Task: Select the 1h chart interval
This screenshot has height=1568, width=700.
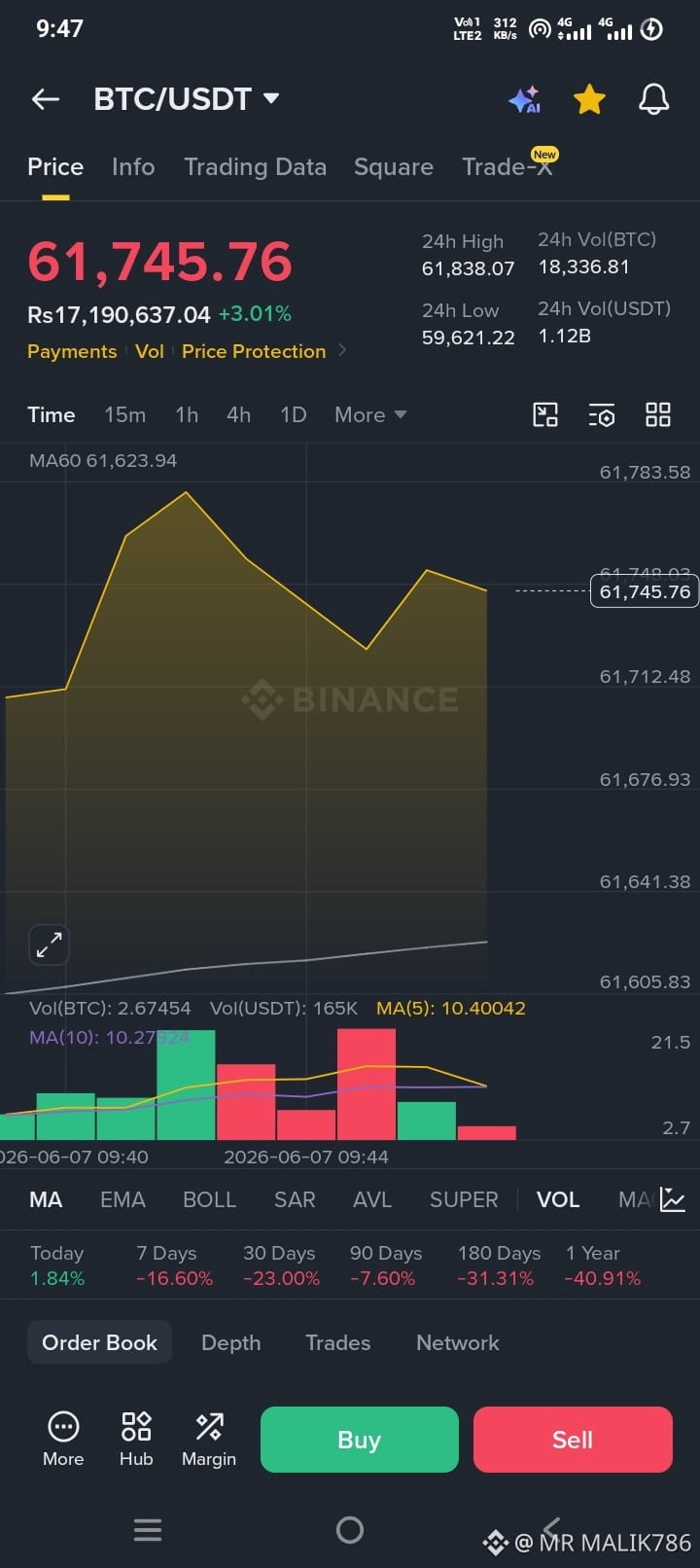Action: click(187, 415)
